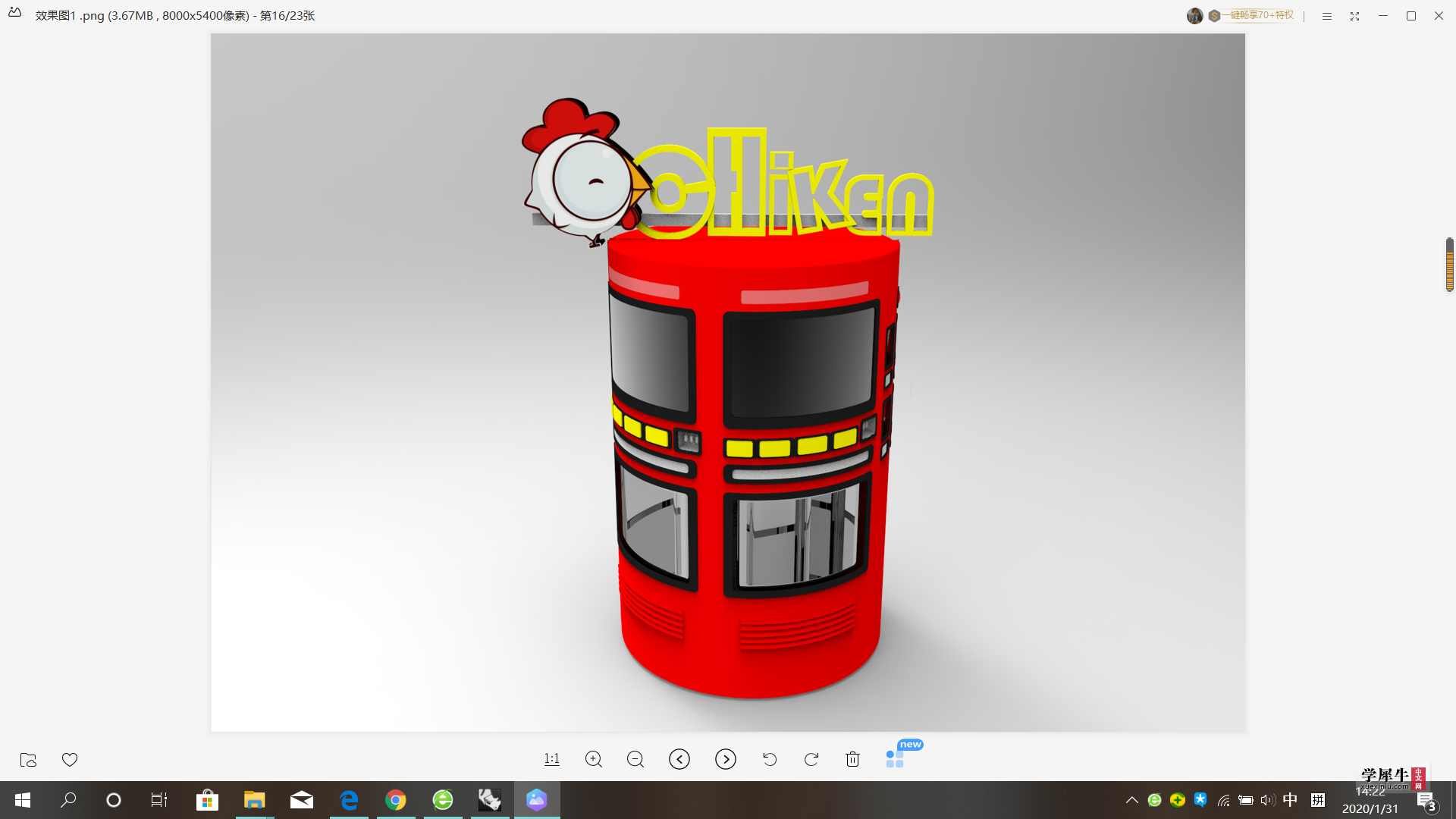
Task: Open the hamburger menu in title bar
Action: tap(1327, 16)
